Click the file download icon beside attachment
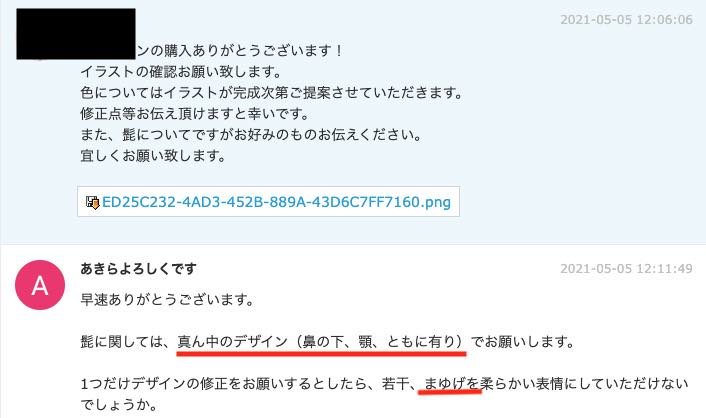Image resolution: width=706 pixels, height=418 pixels. tap(92, 202)
